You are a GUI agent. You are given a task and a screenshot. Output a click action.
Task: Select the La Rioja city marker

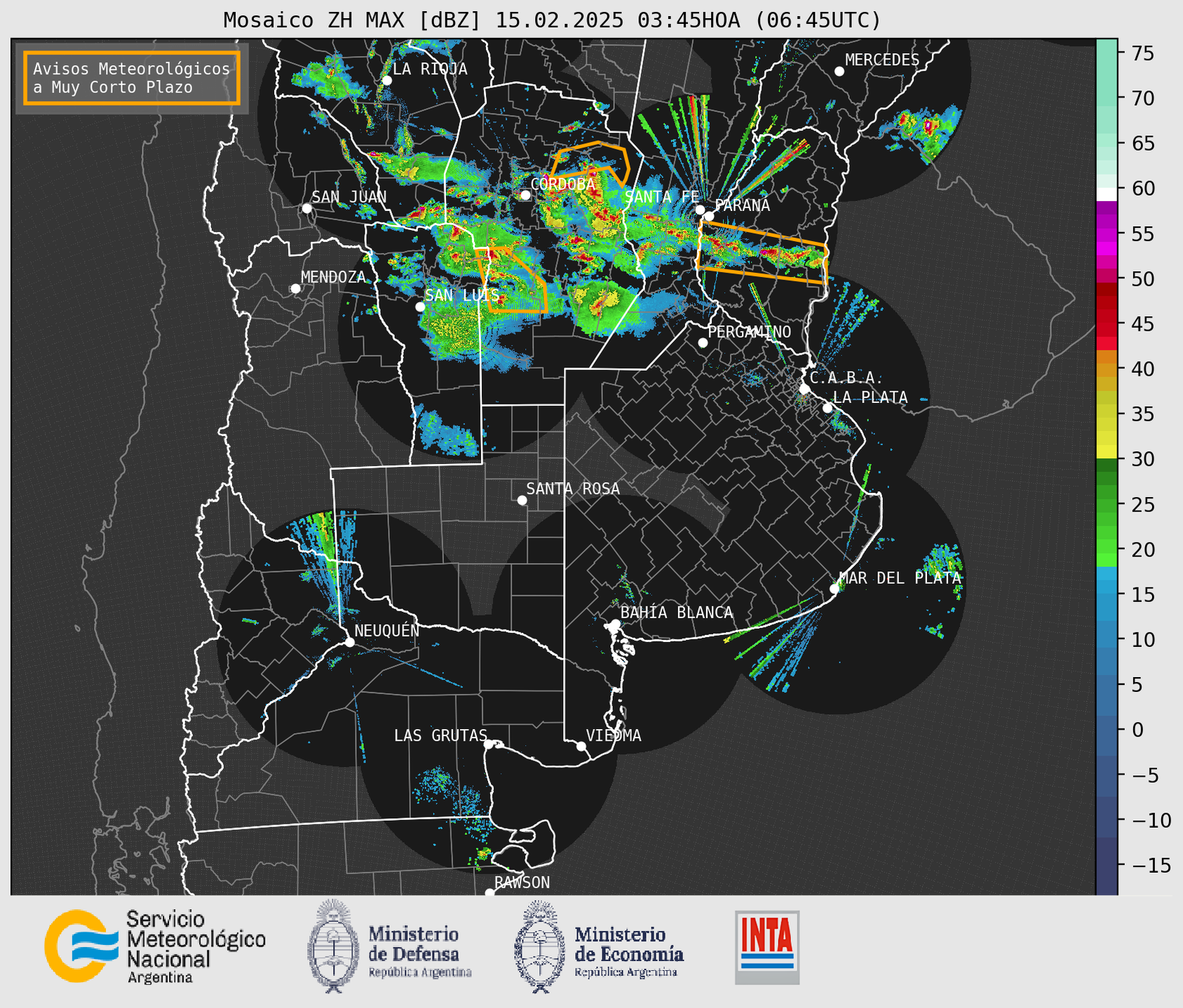[386, 81]
